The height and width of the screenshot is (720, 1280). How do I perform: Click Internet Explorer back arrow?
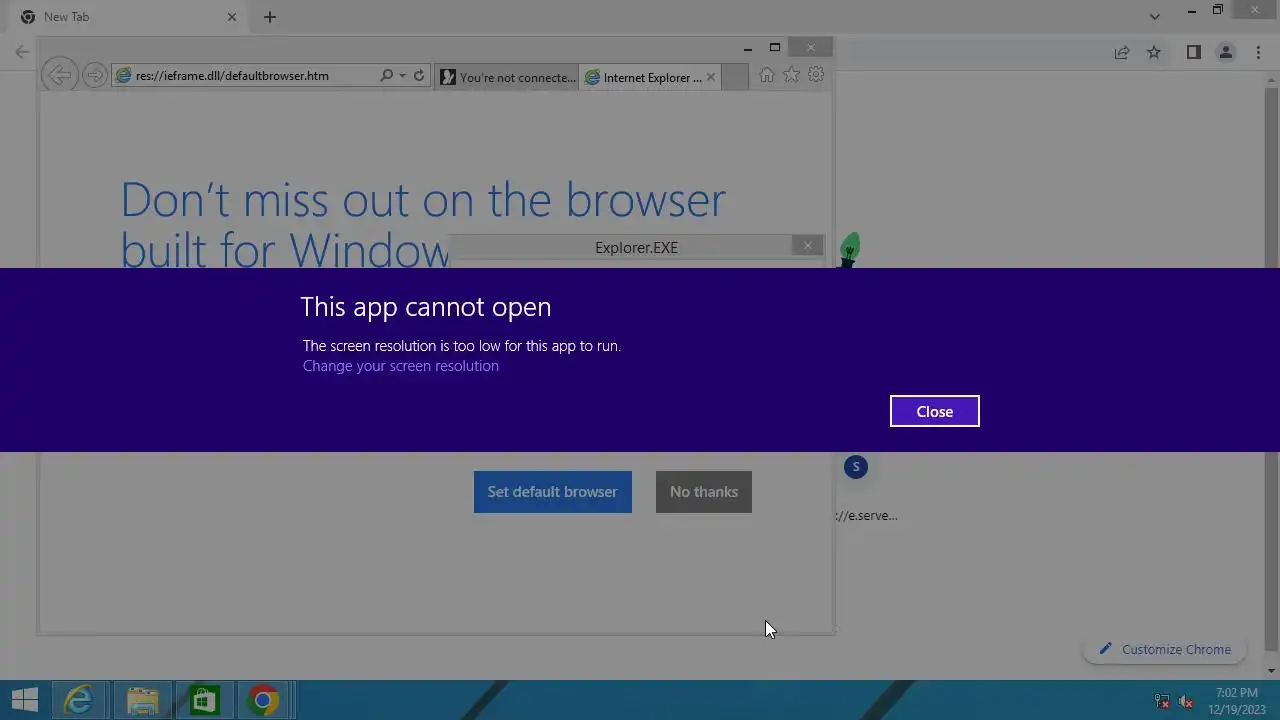click(x=59, y=75)
